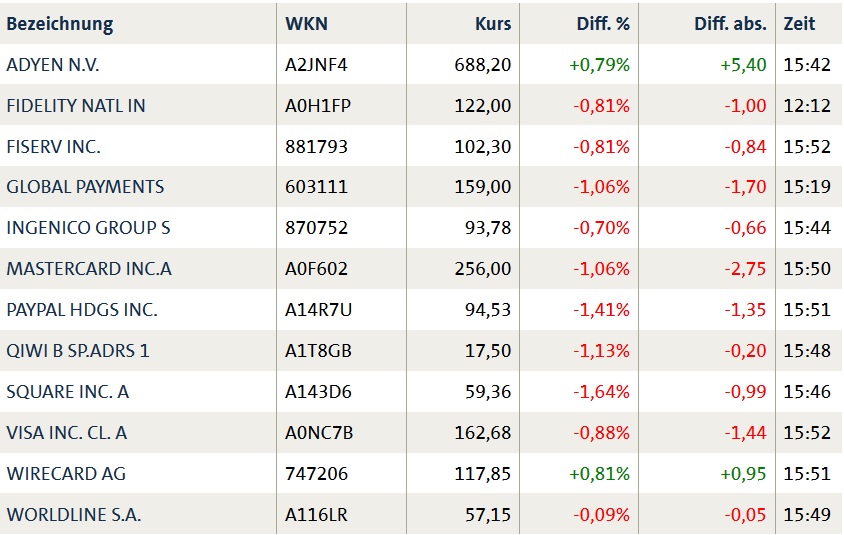Click VISA INC. CL. A name
Screen dimensions: 844x535
67,433
